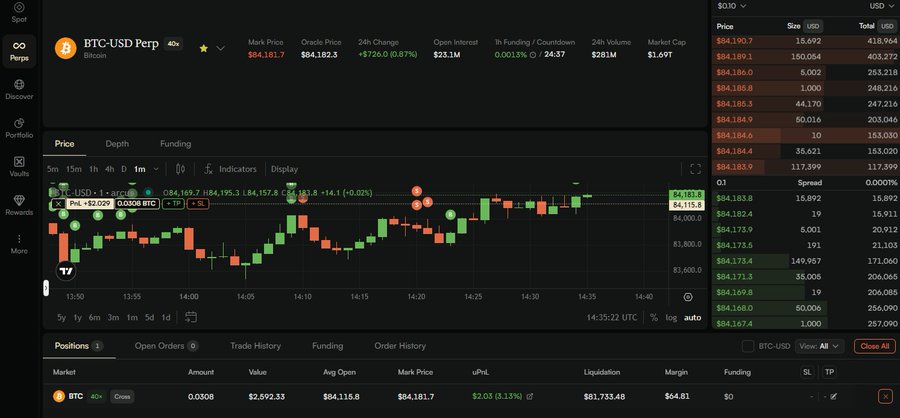Select the D chart interval

[123, 169]
